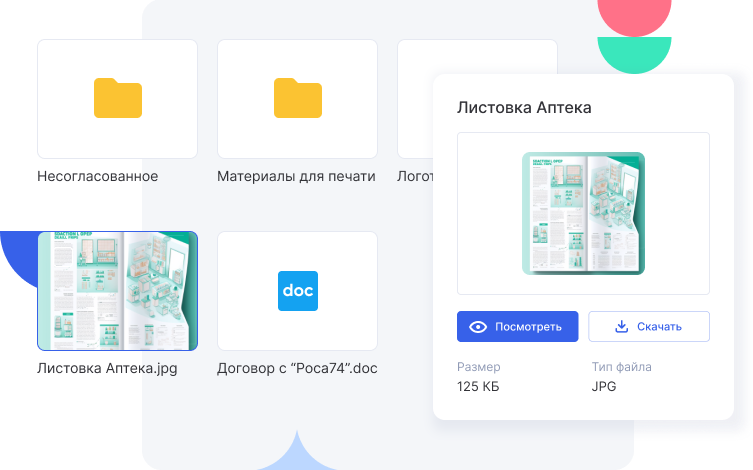Screen dimensions: 753x470
Task: Select the Листовка Аптека.jpg thumbnail
Action: (118, 291)
